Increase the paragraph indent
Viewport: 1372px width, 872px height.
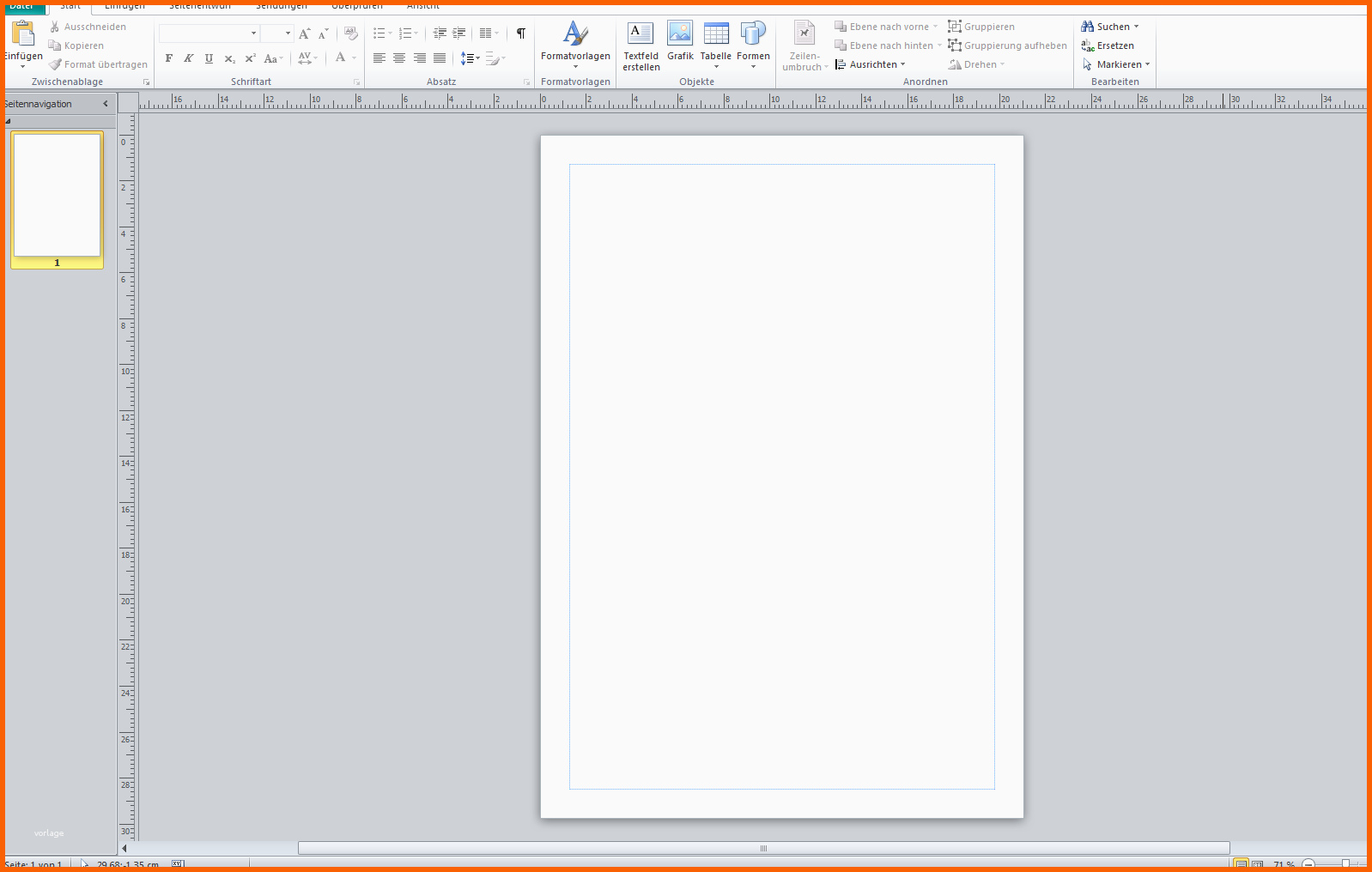(x=459, y=33)
